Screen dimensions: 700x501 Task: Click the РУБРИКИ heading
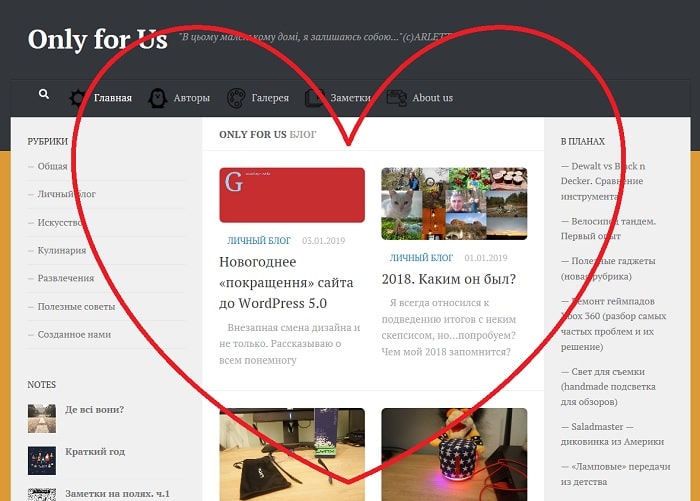[48, 142]
